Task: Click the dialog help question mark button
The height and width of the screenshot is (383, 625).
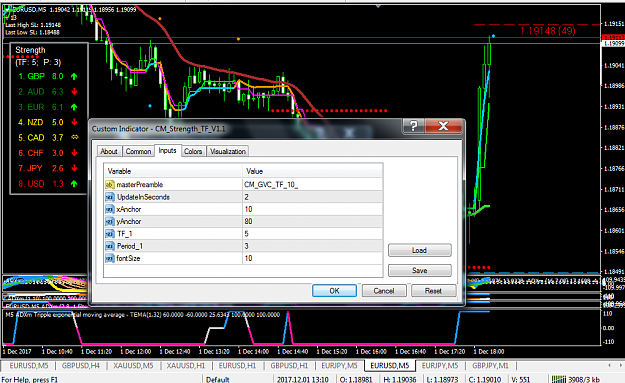Action: tap(413, 126)
